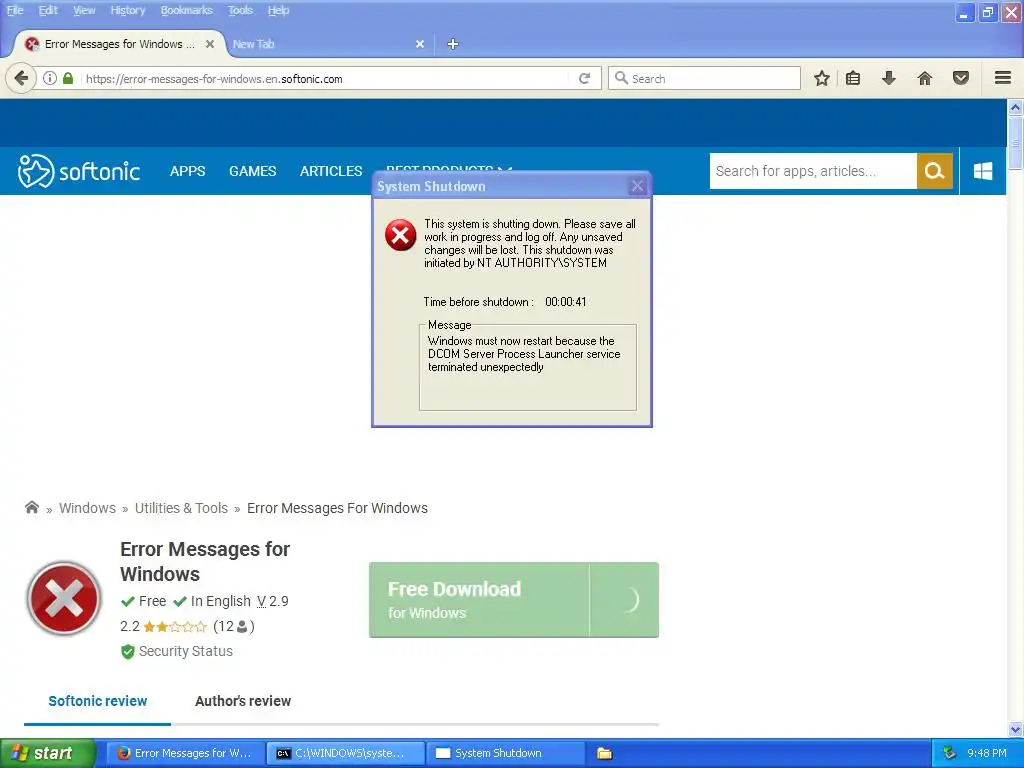This screenshot has width=1024, height=768.
Task: Show bookmarks list icon in toolbar
Action: pyautogui.click(x=853, y=78)
